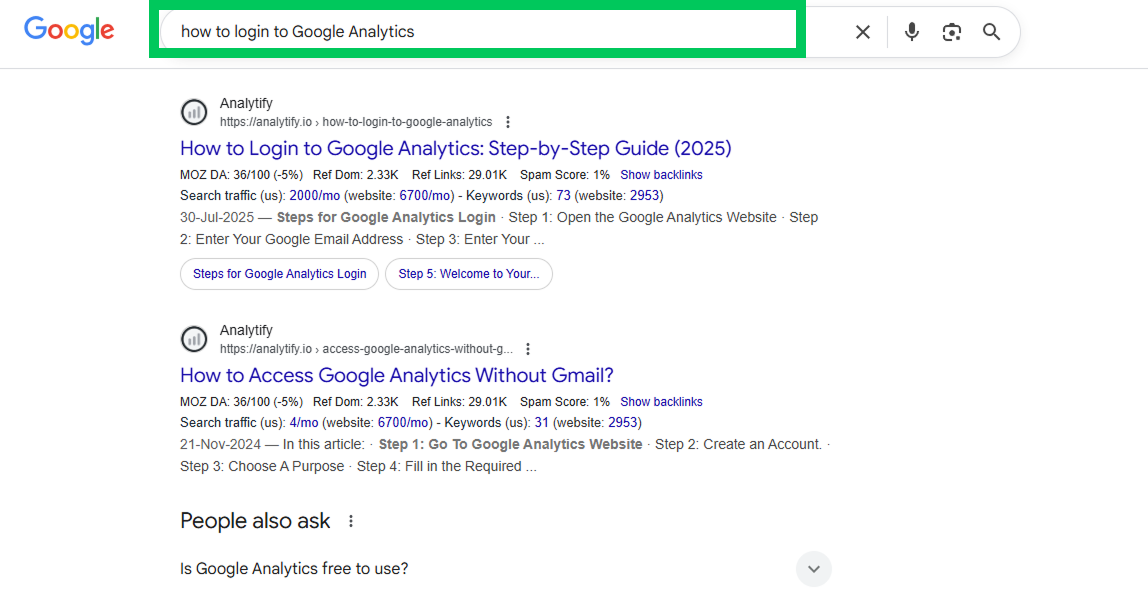
Task: Activate voice search with the microphone icon
Action: tap(911, 31)
